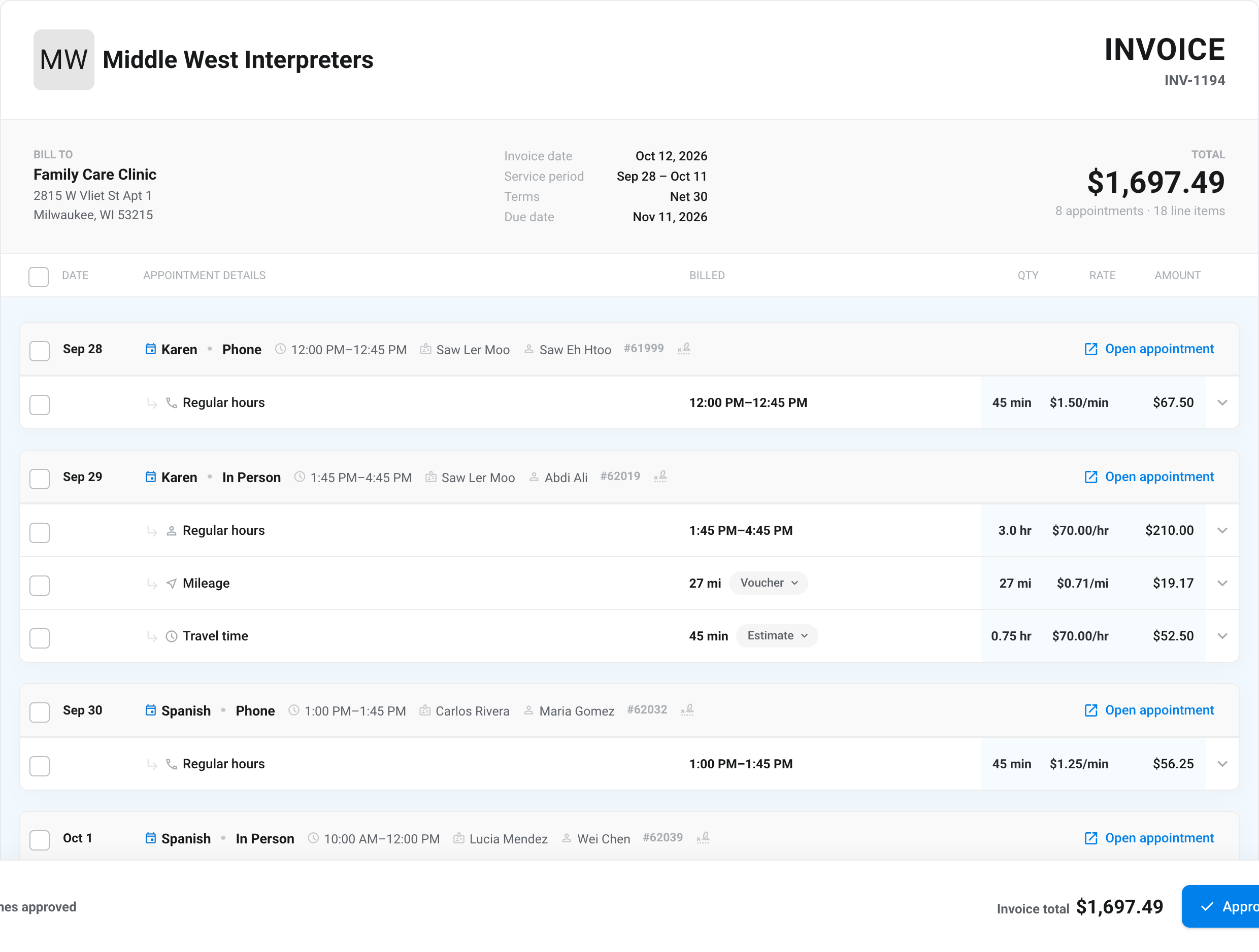Open appointment link for Sep 29
Screen dimensions: 1259x952
[1149, 477]
